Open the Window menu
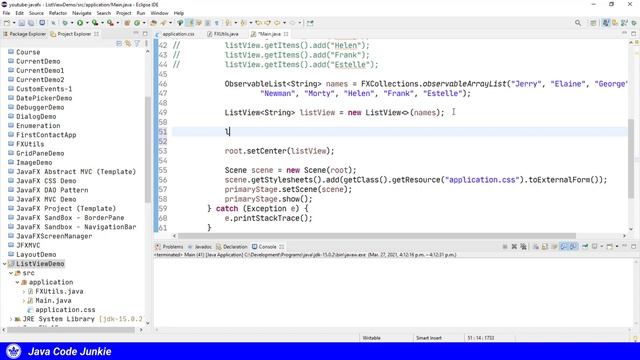This screenshot has height=360, width=640. 159,13
